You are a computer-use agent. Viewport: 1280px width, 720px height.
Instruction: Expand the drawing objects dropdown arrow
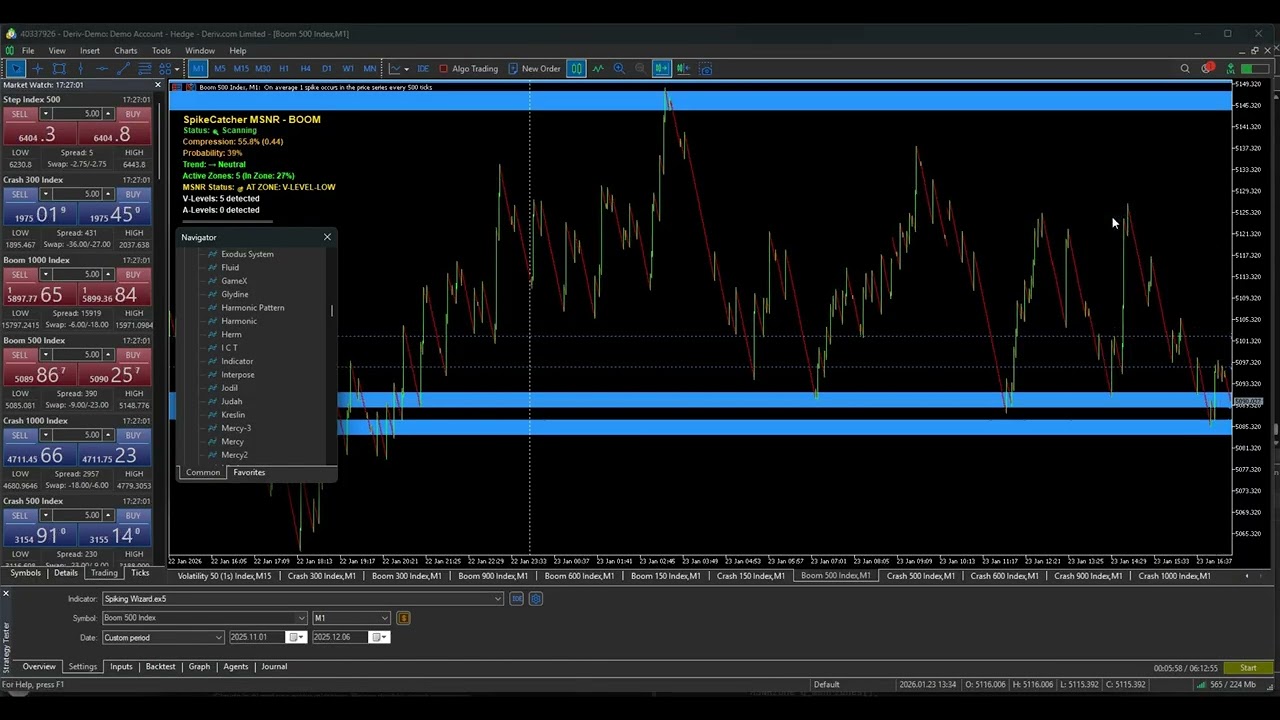[177, 69]
